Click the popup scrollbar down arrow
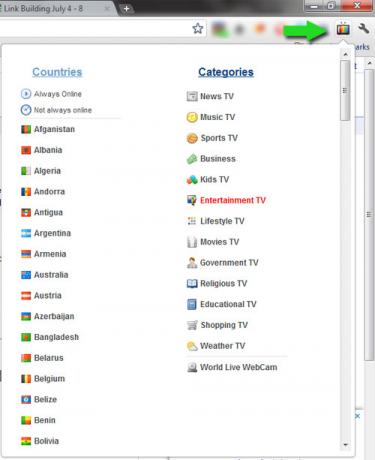This screenshot has height=460, width=375. (x=346, y=445)
